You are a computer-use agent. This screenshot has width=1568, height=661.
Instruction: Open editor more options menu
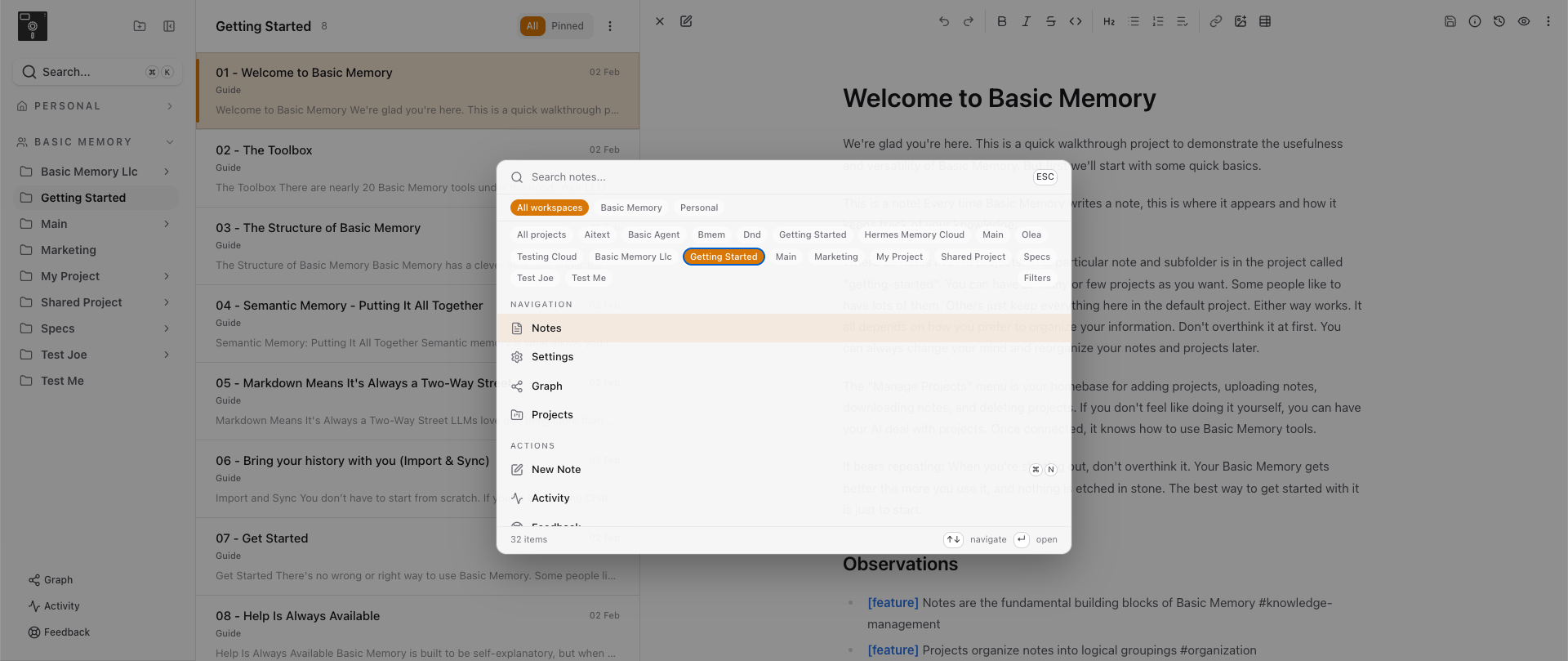click(x=1548, y=22)
